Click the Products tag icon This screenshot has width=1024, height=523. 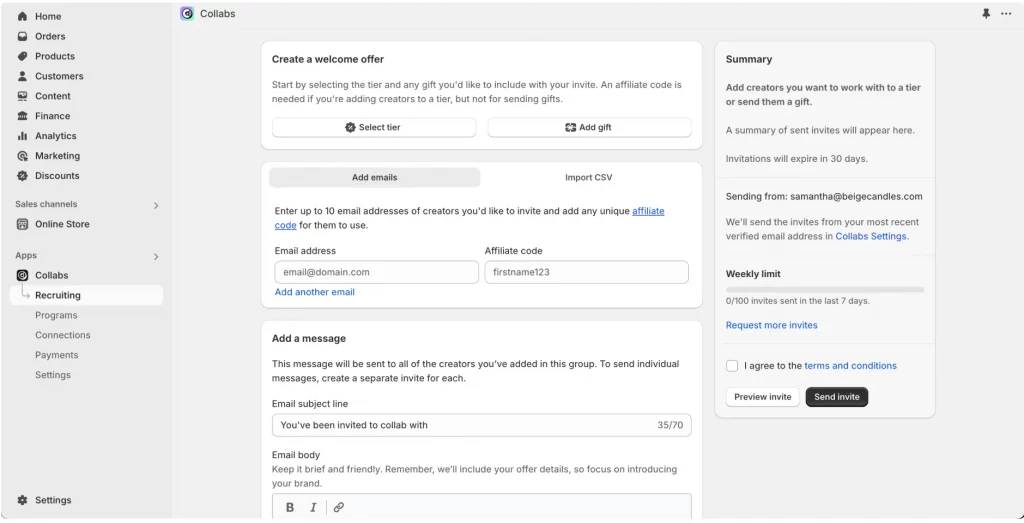[x=22, y=56]
